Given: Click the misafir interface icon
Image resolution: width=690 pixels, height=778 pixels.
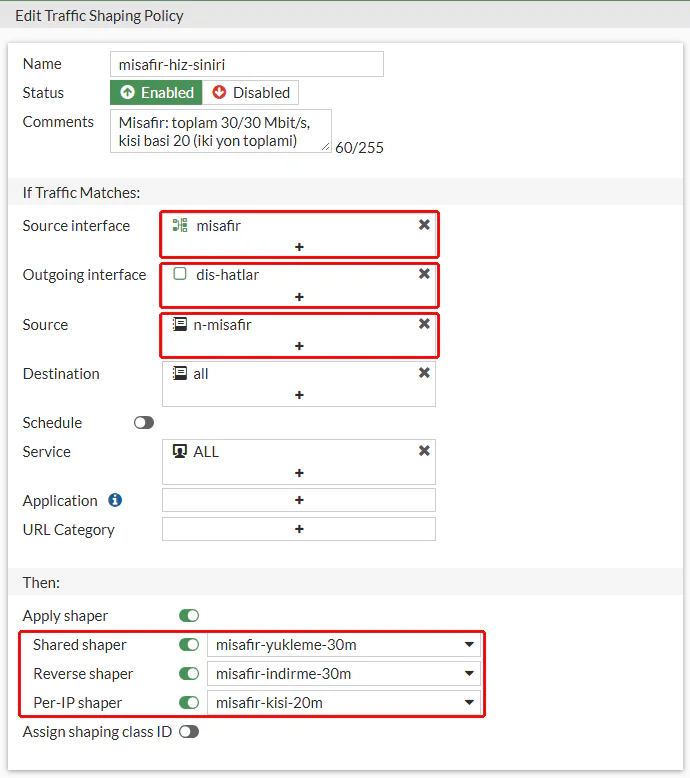Looking at the screenshot, I should 180,225.
